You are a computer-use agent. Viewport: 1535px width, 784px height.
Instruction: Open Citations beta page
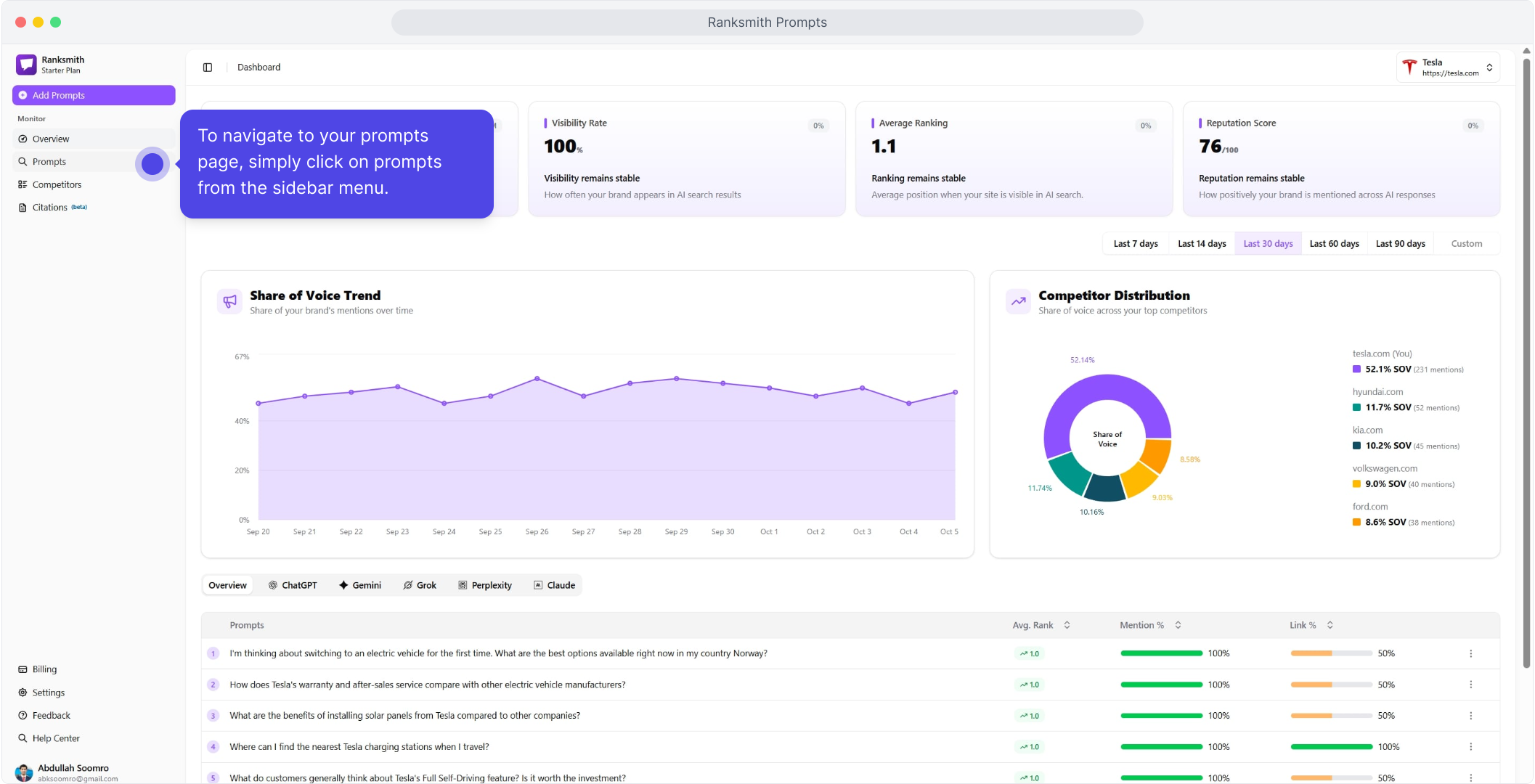pyautogui.click(x=51, y=208)
